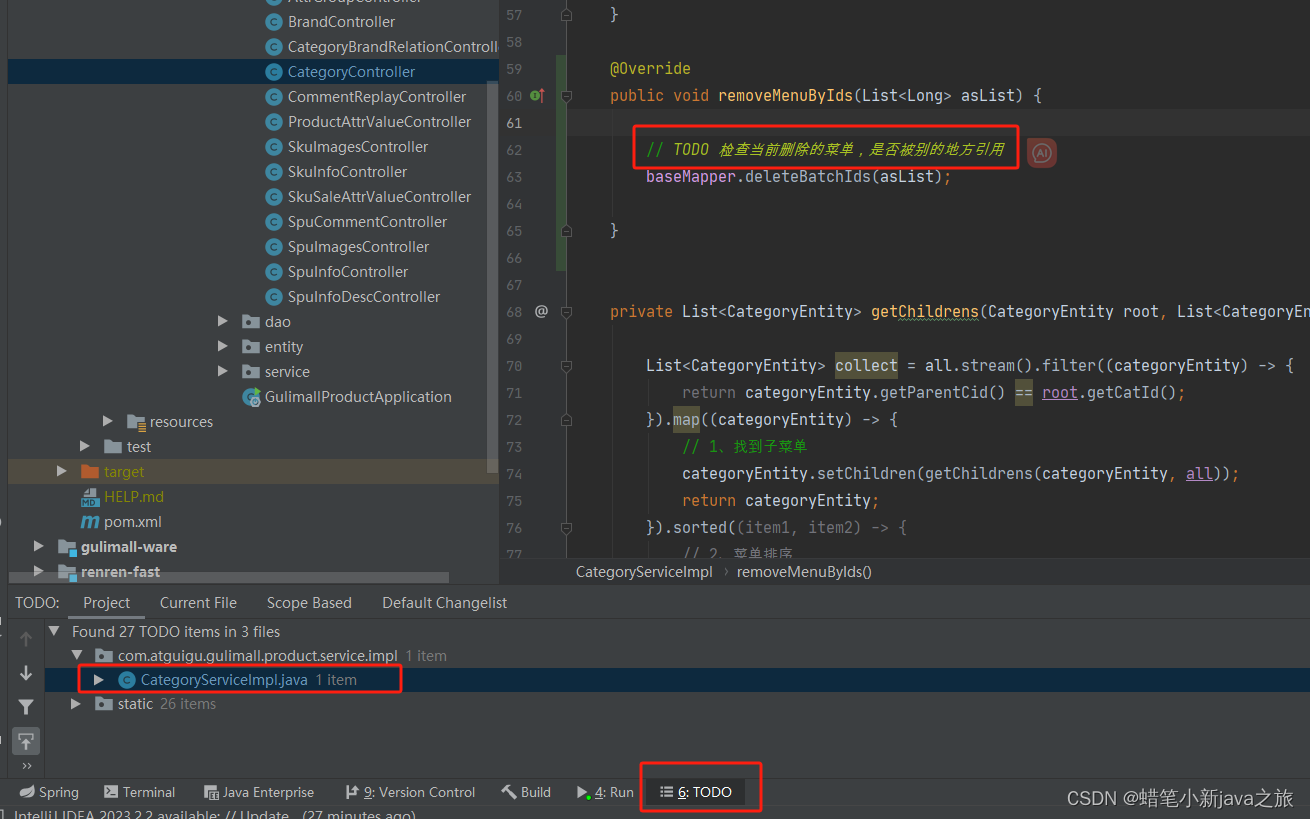The image size is (1310, 819).
Task: Click the red AI assistant icon in editor
Action: click(1042, 153)
